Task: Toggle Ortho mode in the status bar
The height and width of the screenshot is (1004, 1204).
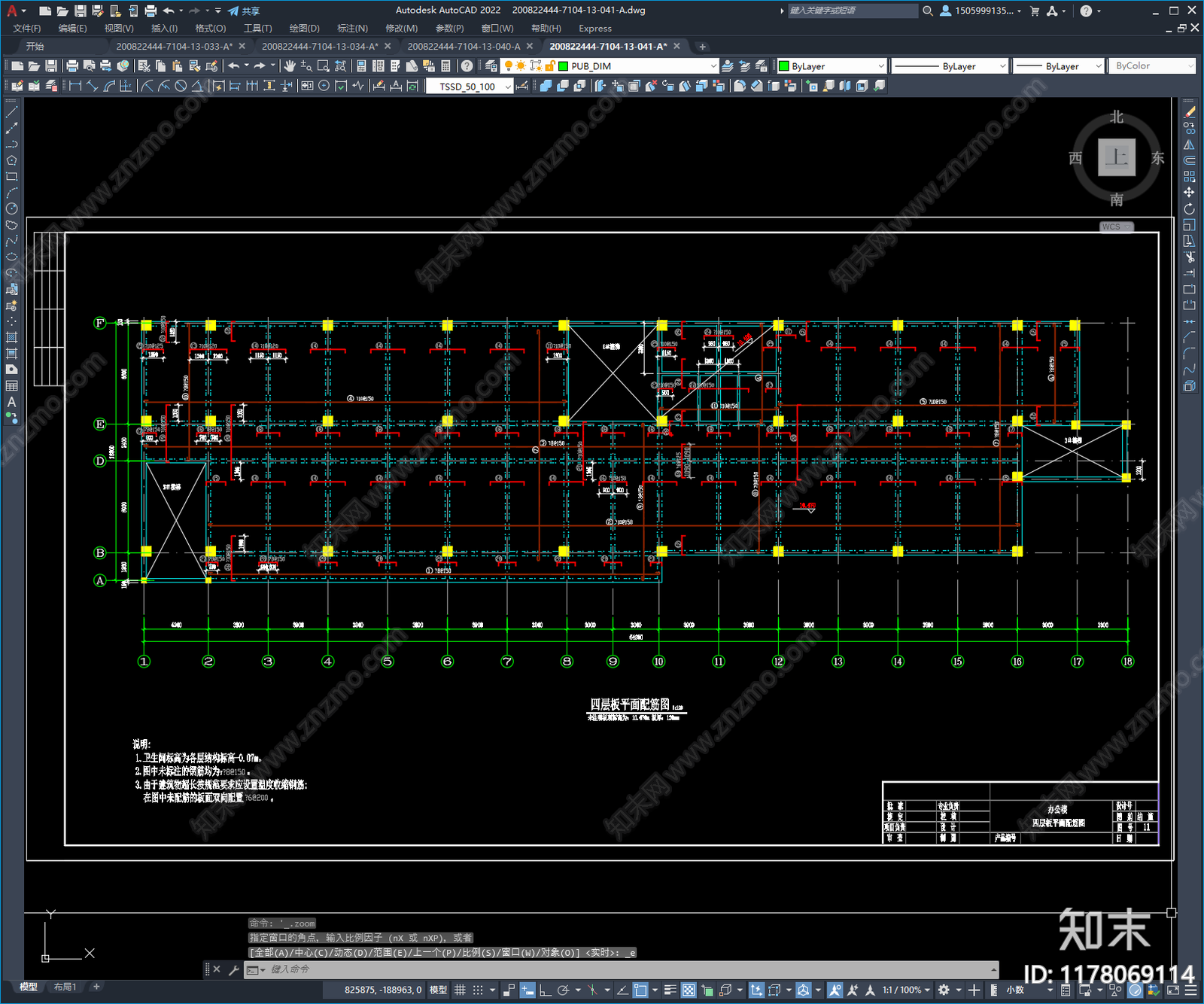Action: point(545,990)
